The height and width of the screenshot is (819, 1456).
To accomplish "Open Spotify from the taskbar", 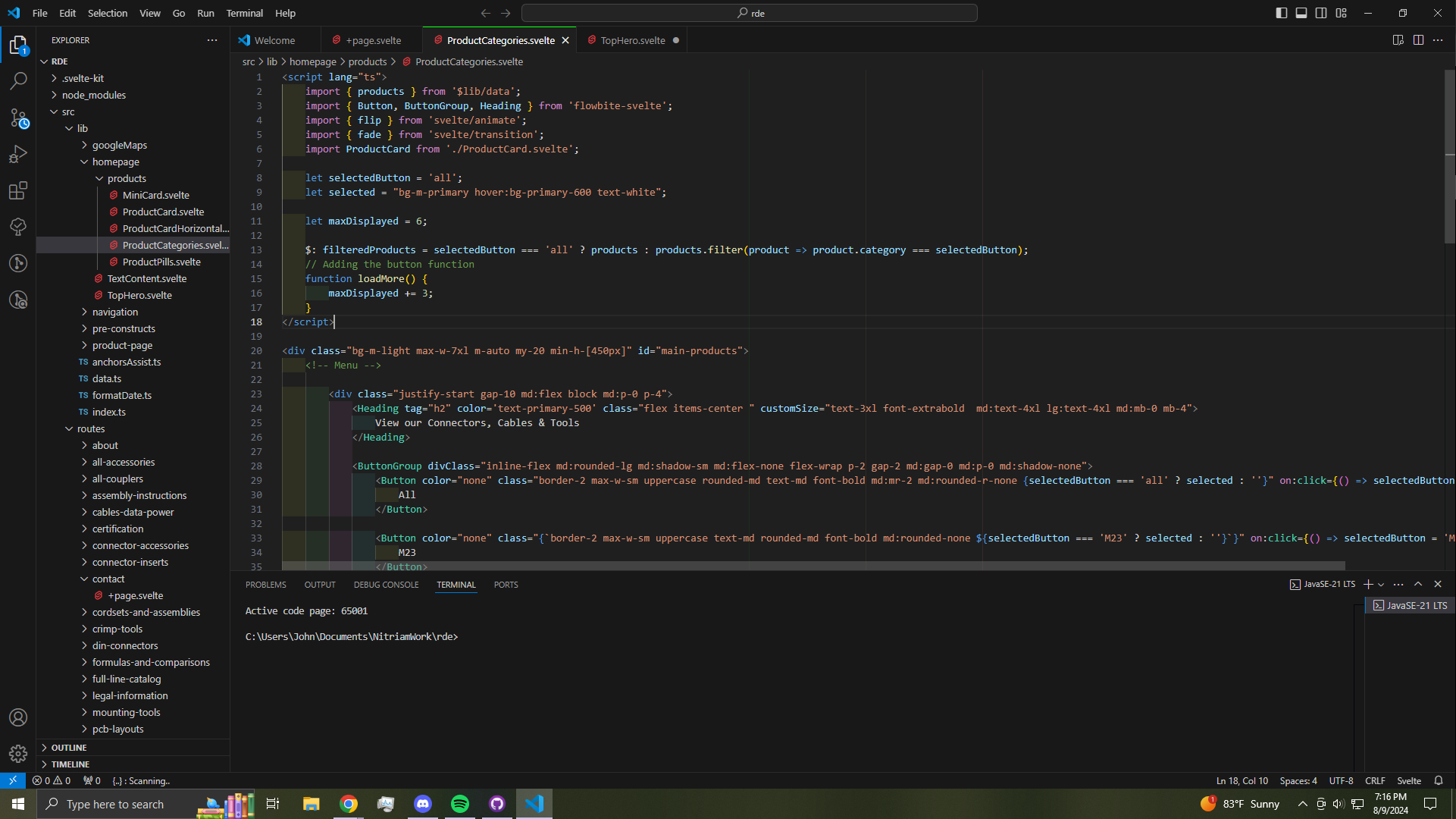I will coord(460,804).
